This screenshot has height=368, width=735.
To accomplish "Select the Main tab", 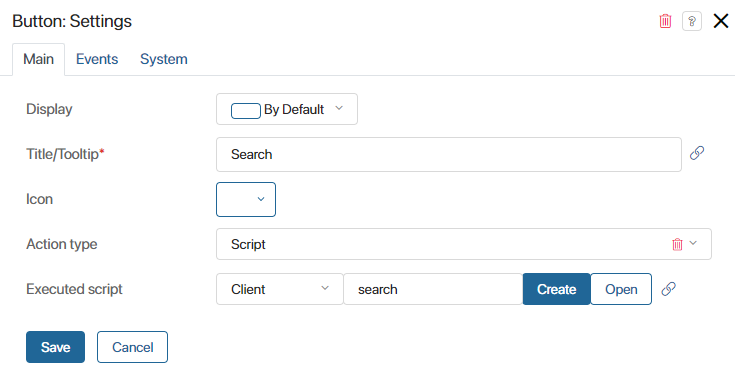I will 38,59.
